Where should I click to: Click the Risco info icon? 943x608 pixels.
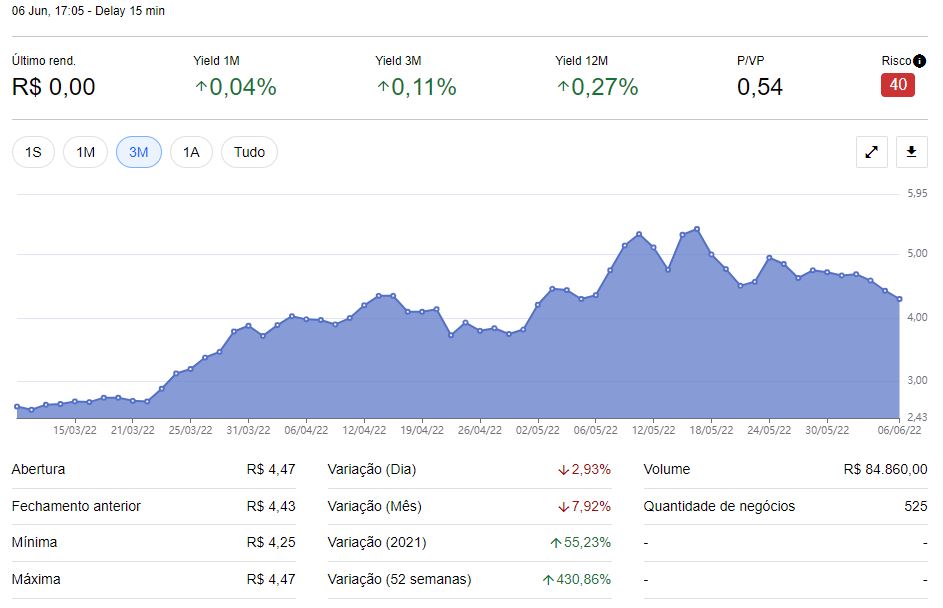click(919, 61)
